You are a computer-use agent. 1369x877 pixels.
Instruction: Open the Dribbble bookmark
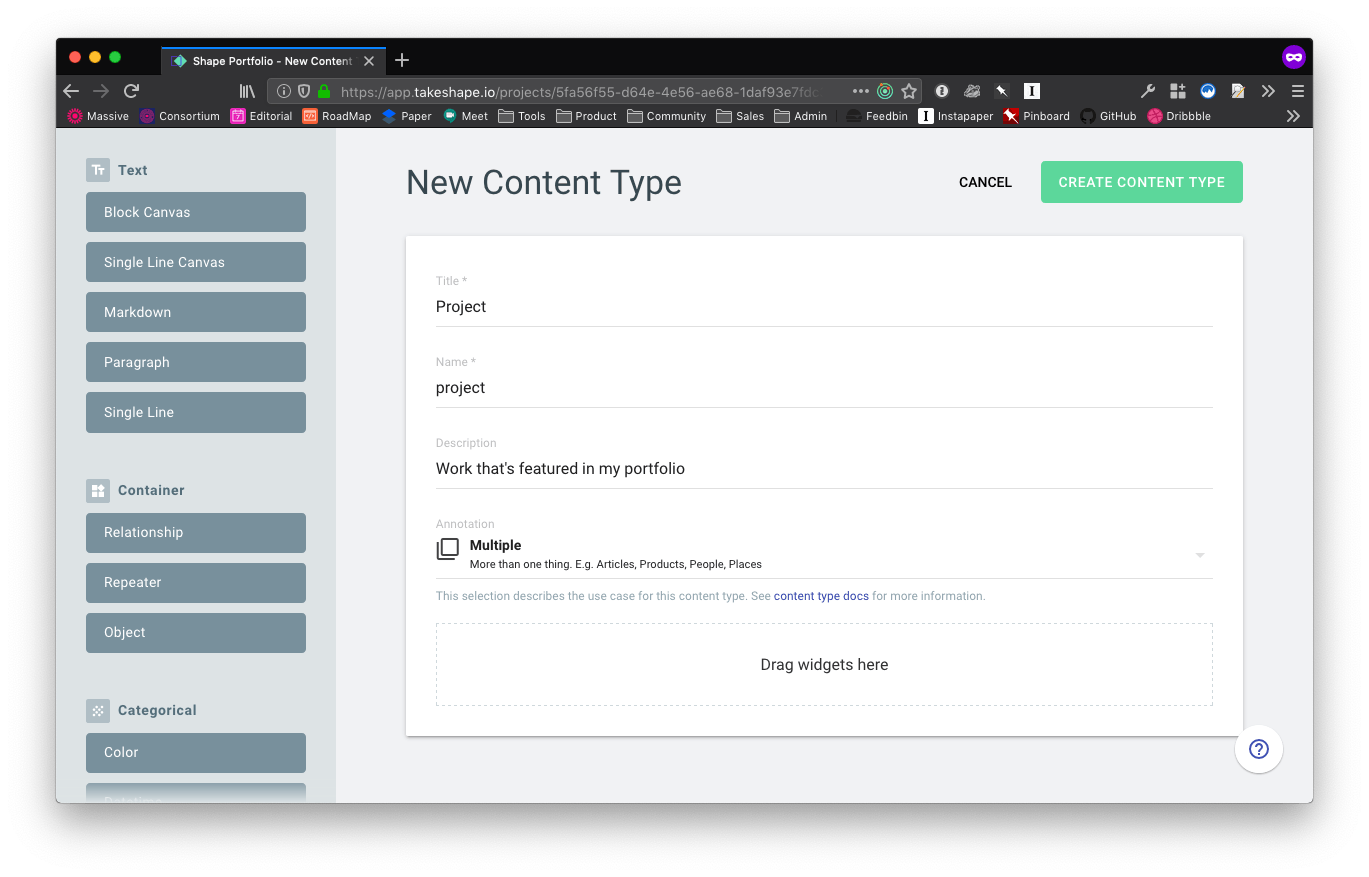click(1179, 116)
